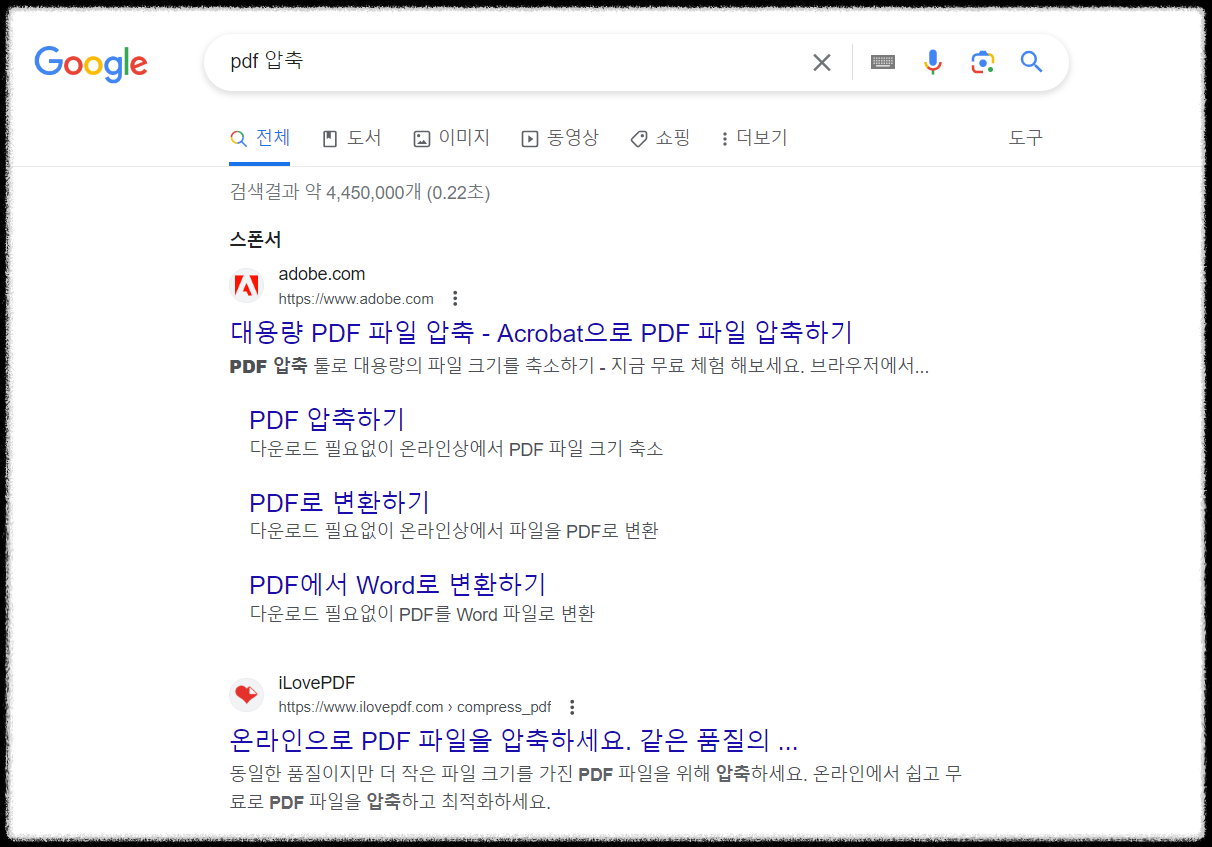Switch to the 쇼핑 tab

tap(660, 138)
